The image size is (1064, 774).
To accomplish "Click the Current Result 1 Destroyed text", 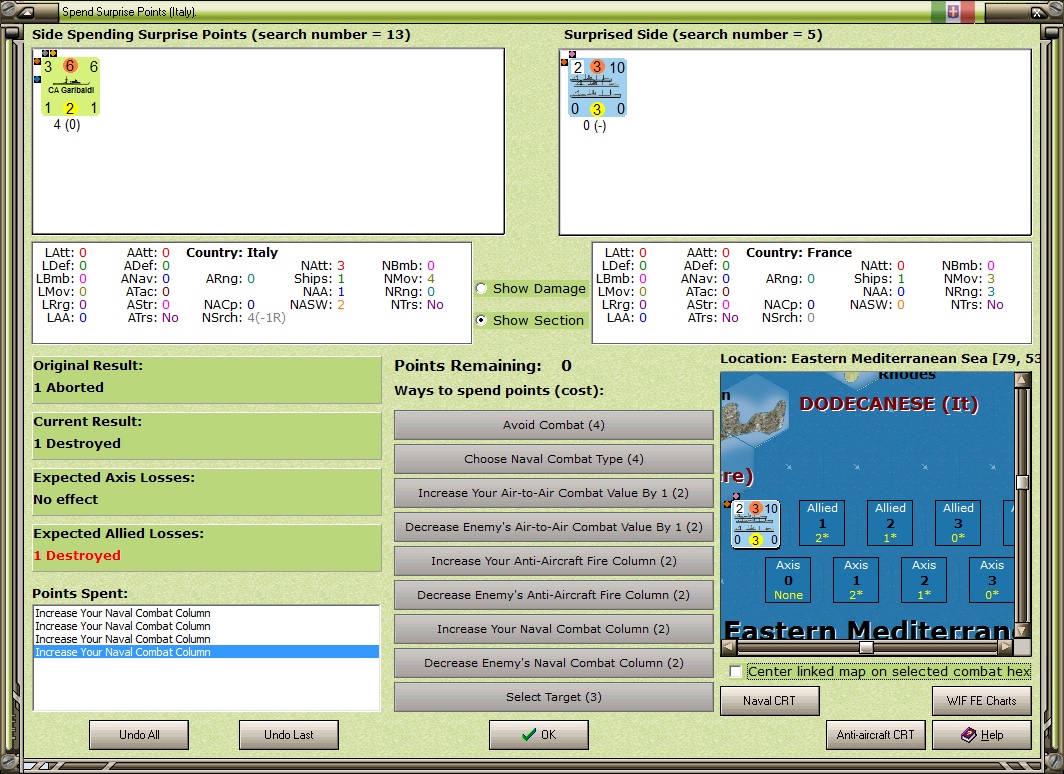I will click(77, 444).
